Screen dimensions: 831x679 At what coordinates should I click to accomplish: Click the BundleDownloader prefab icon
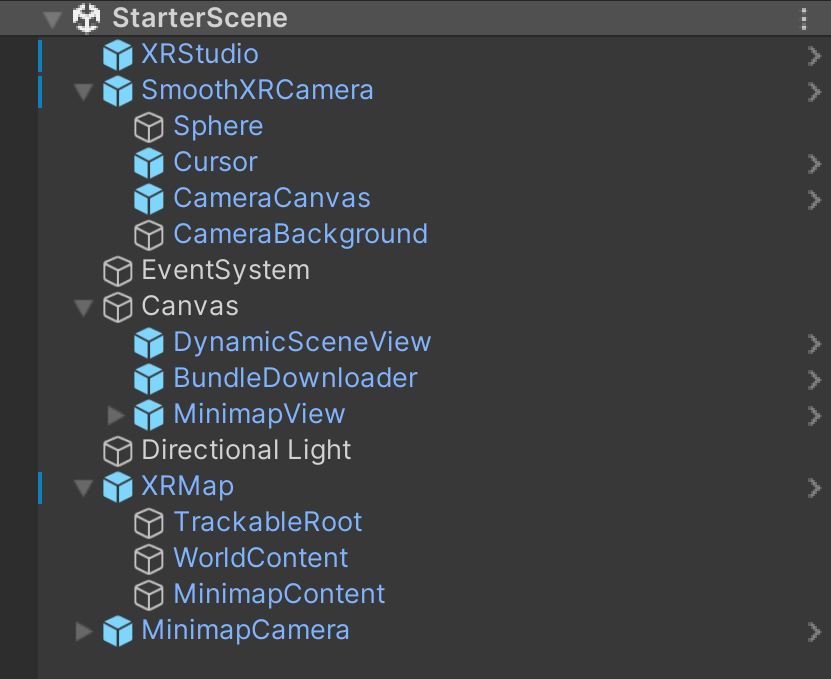(x=149, y=379)
